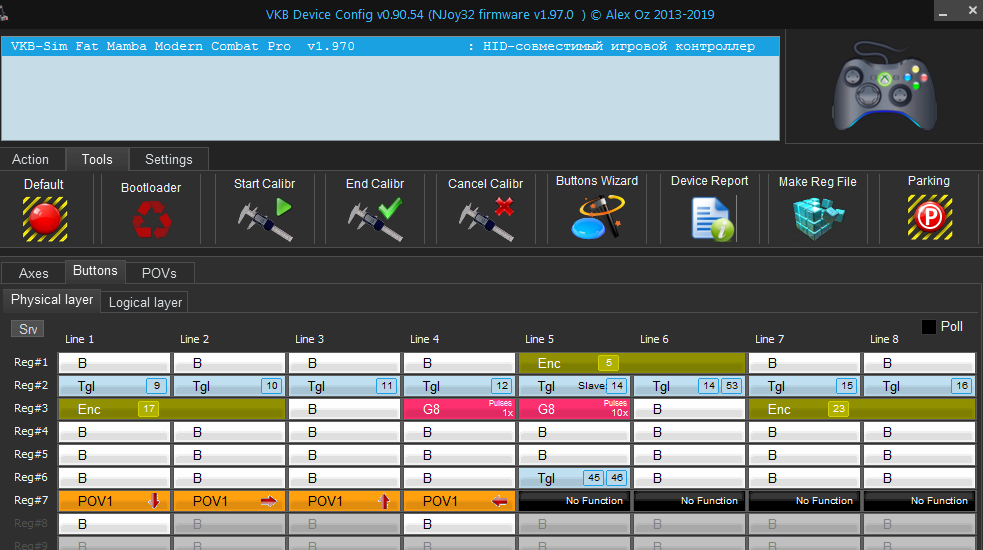The width and height of the screenshot is (983, 550).
Task: Select the VKB-Sim Fat Mamba device row
Action: 390,46
